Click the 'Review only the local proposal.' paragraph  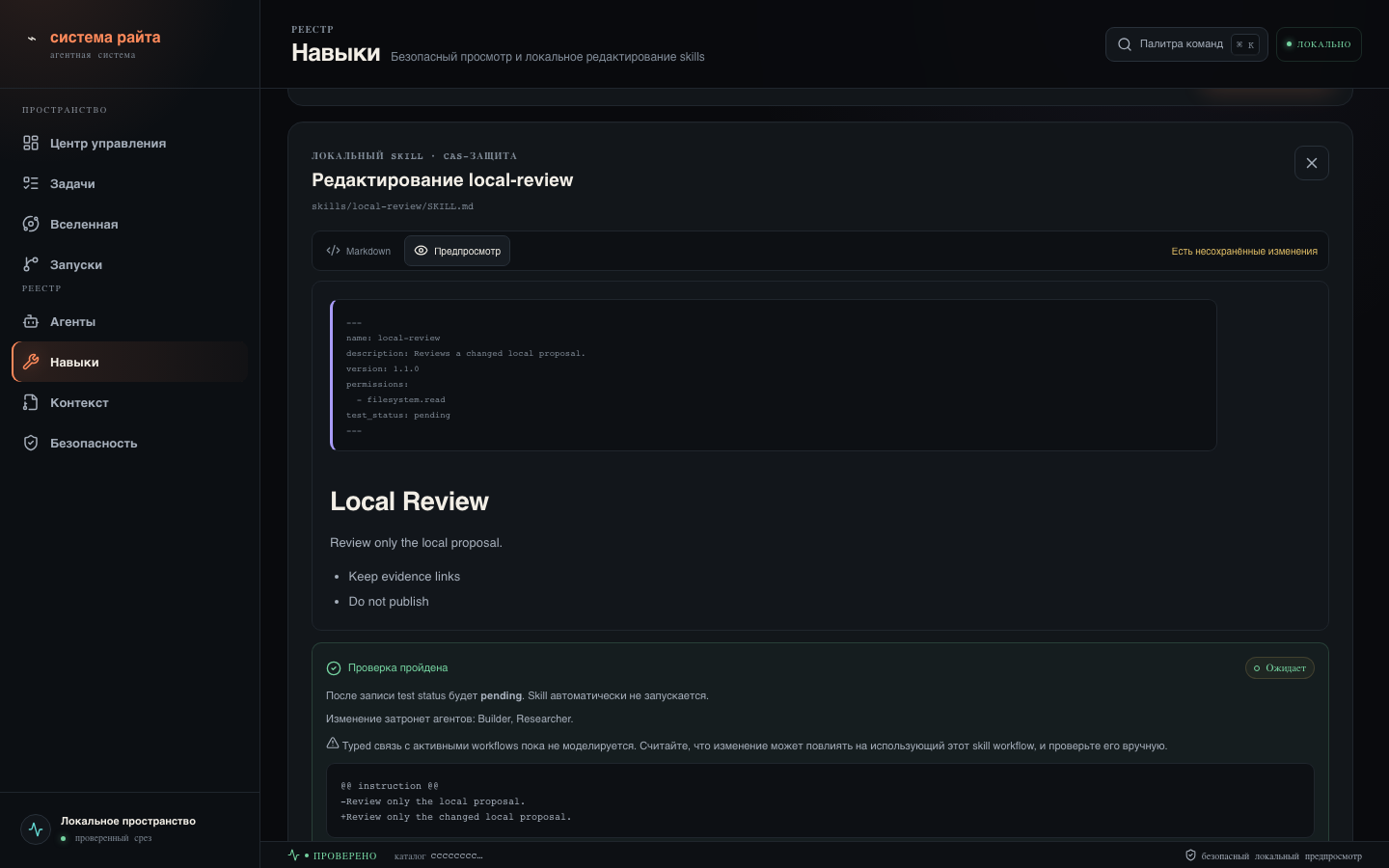coord(416,543)
